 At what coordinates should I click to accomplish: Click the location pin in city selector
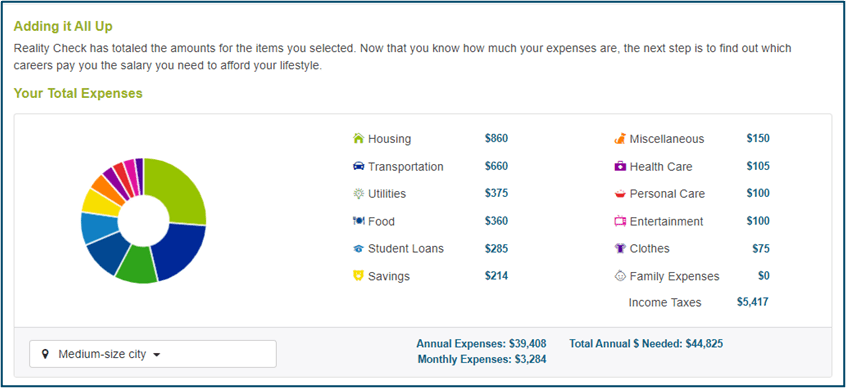click(46, 354)
